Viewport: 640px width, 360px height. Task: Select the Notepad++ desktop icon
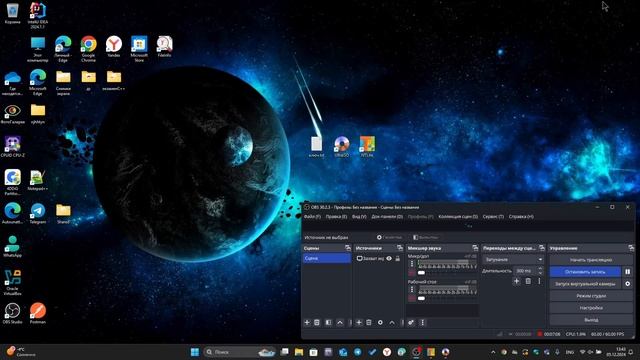(38, 180)
